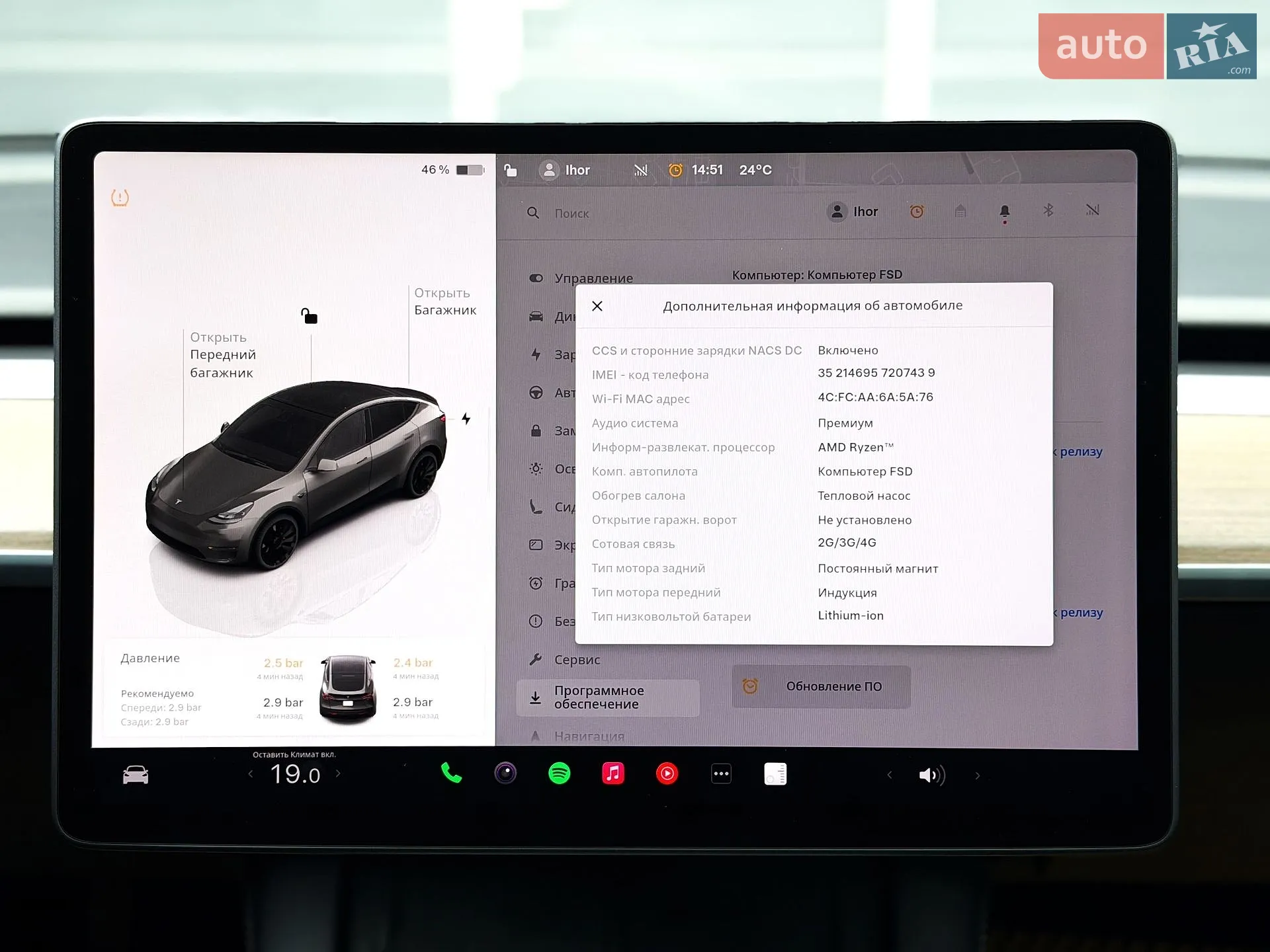The width and height of the screenshot is (1270, 952).
Task: Tap the Компьютер: Компьютер FSD text
Action: [817, 274]
